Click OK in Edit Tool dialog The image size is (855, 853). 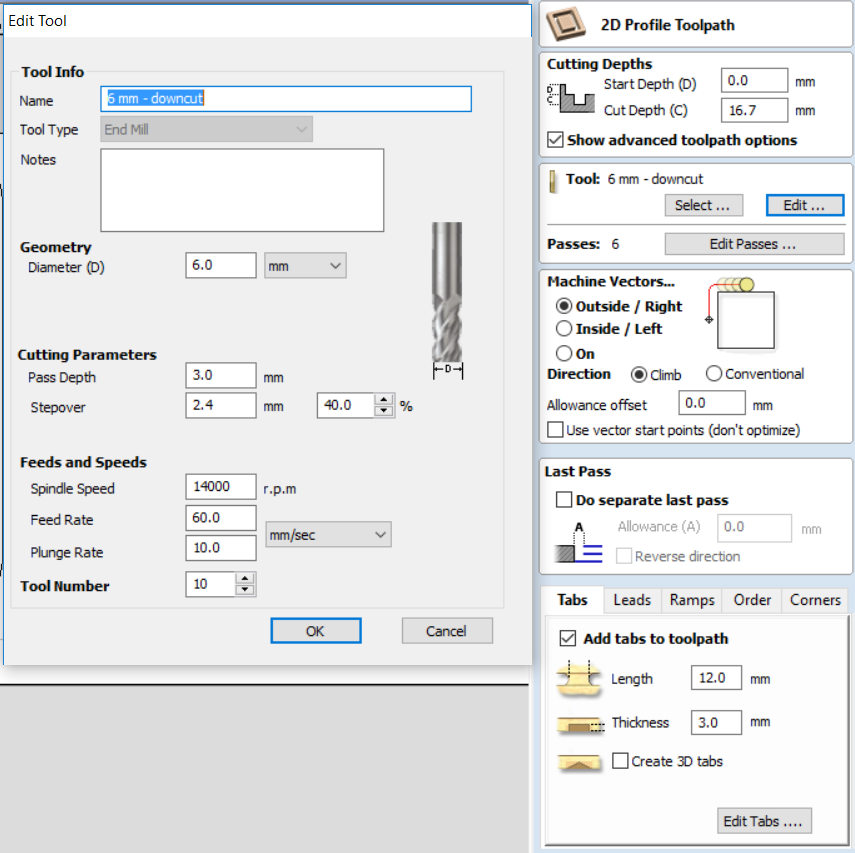(x=316, y=630)
